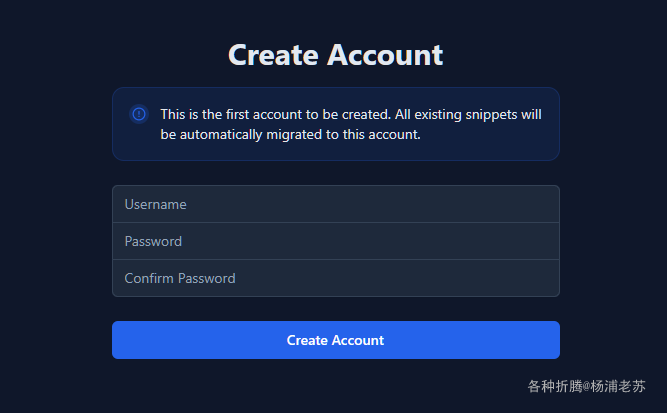Click the 'Confirm Password' placeholder text

(x=180, y=279)
